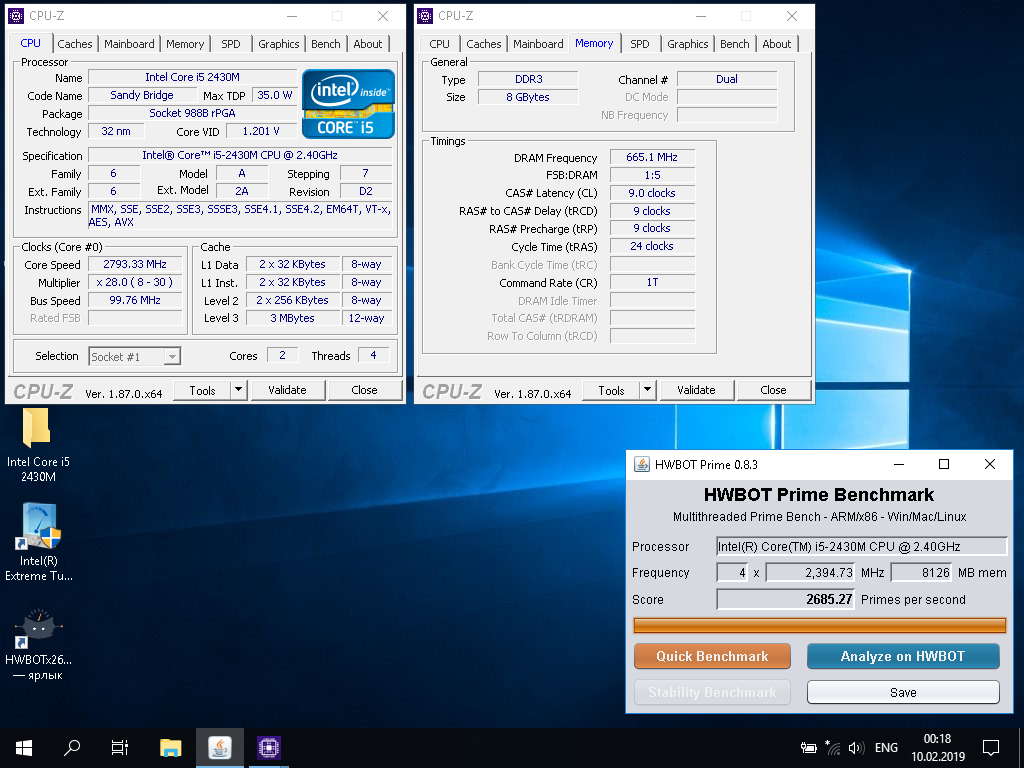Screen dimensions: 1024x768
Task: Switch to the CPU-Z taskbar app
Action: [268, 748]
